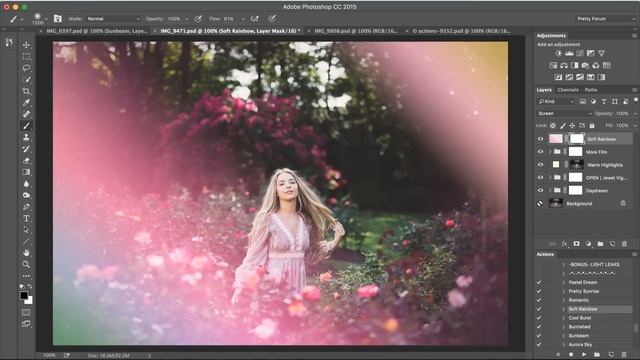Expand the Pretty Sunrise action
This screenshot has height=360, width=640.
pos(564,291)
